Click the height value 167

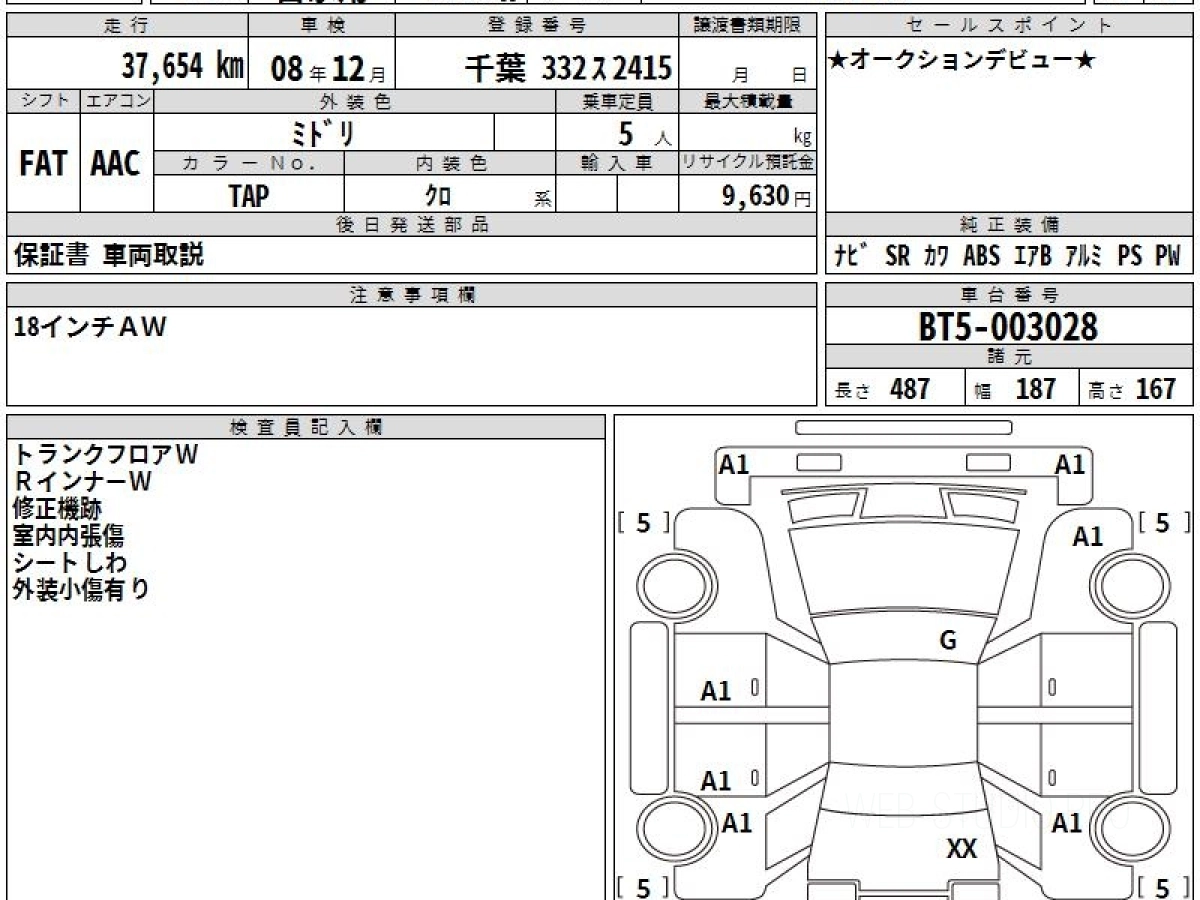tap(1155, 389)
